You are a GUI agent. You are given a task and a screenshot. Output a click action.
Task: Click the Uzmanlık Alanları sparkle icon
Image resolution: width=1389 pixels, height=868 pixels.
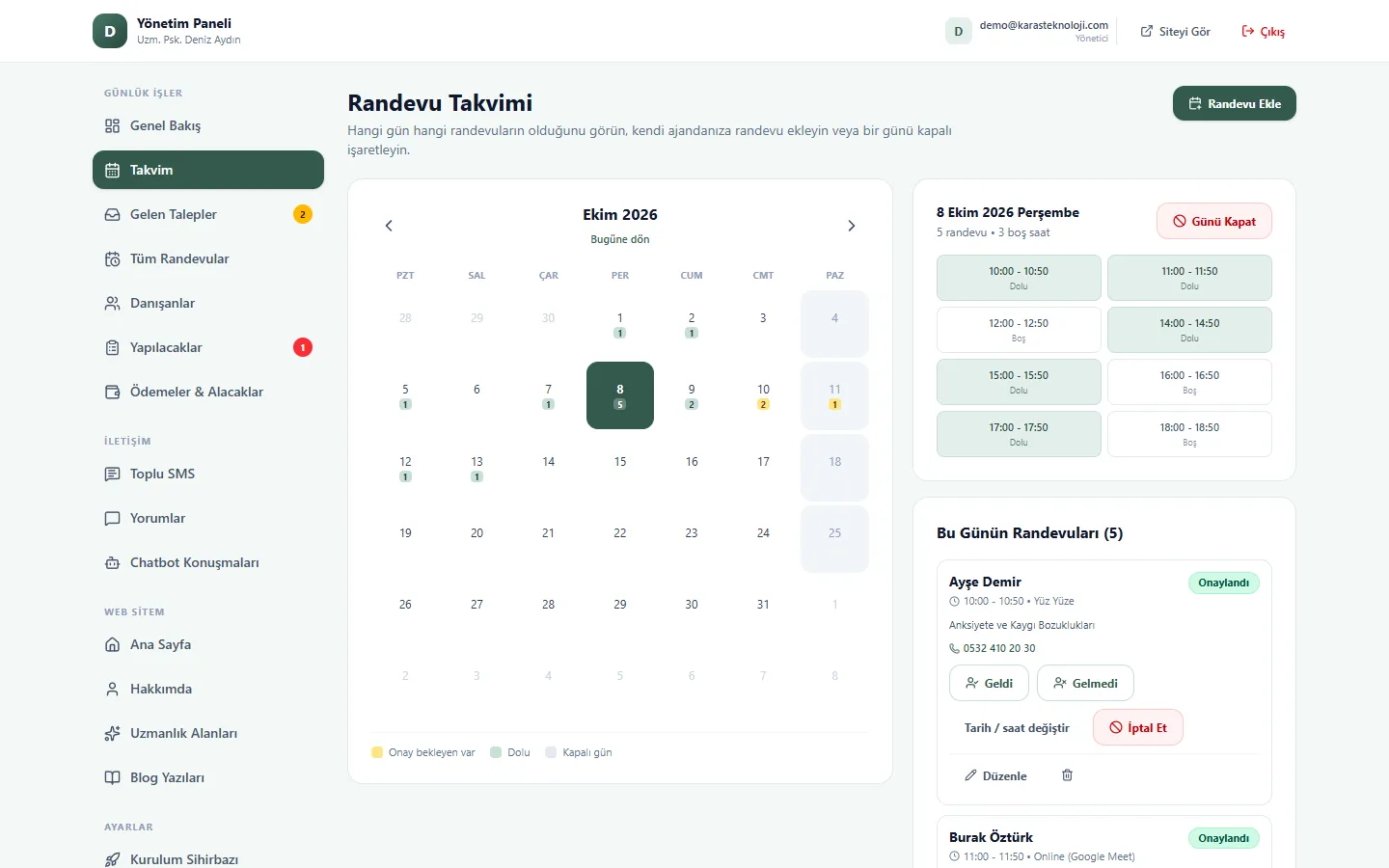point(112,733)
